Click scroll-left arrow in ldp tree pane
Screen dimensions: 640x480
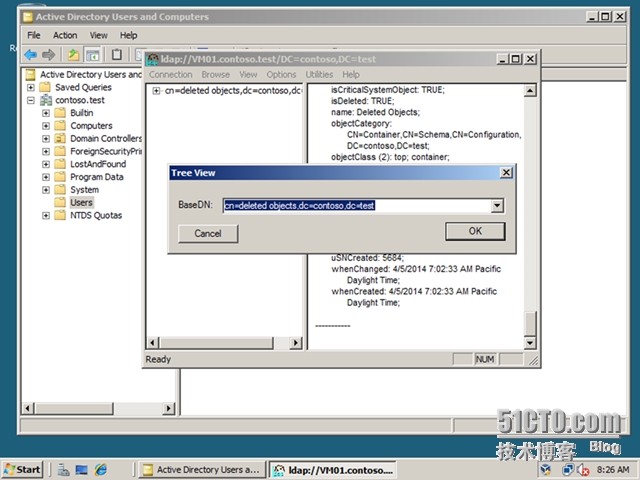pyautogui.click(x=153, y=343)
